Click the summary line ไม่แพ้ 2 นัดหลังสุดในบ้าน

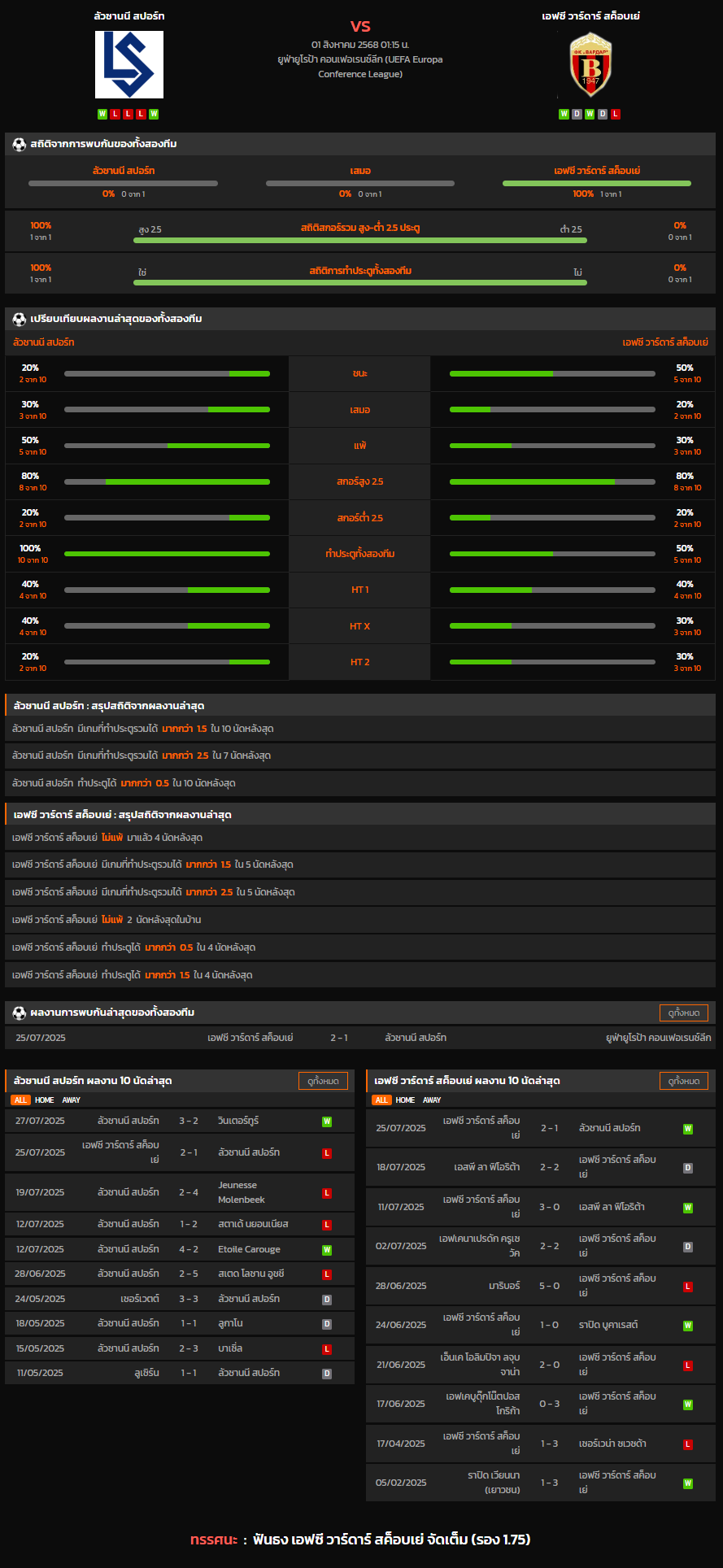click(360, 920)
